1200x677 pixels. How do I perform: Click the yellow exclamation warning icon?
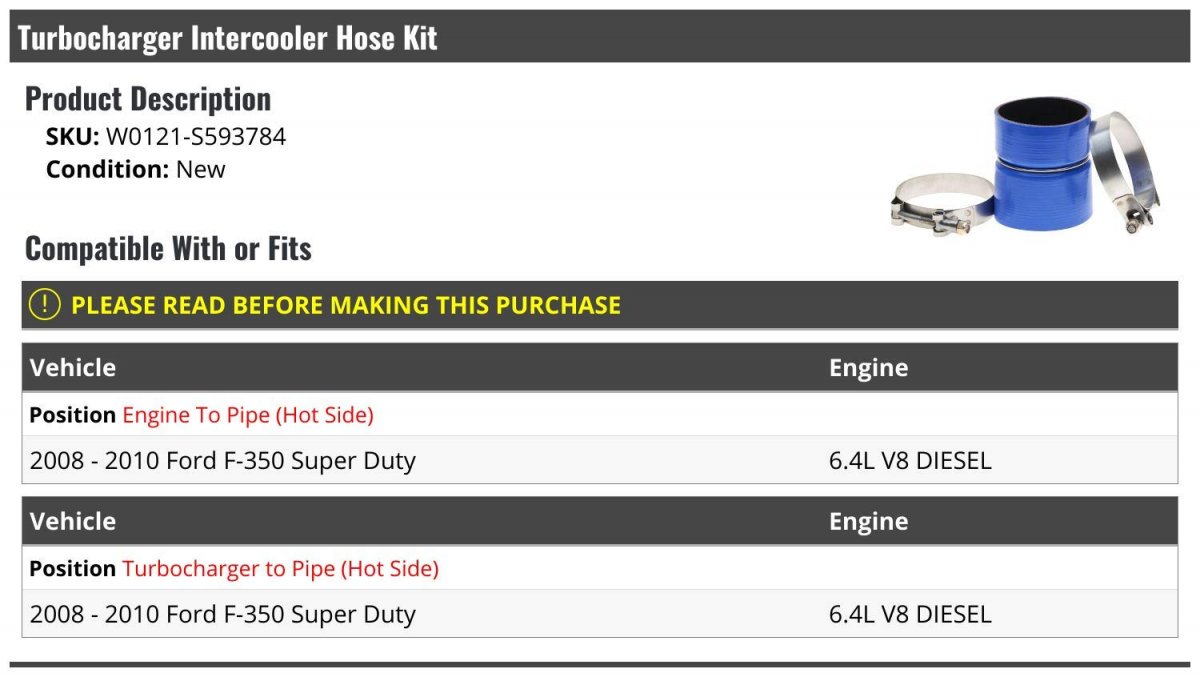click(x=45, y=305)
